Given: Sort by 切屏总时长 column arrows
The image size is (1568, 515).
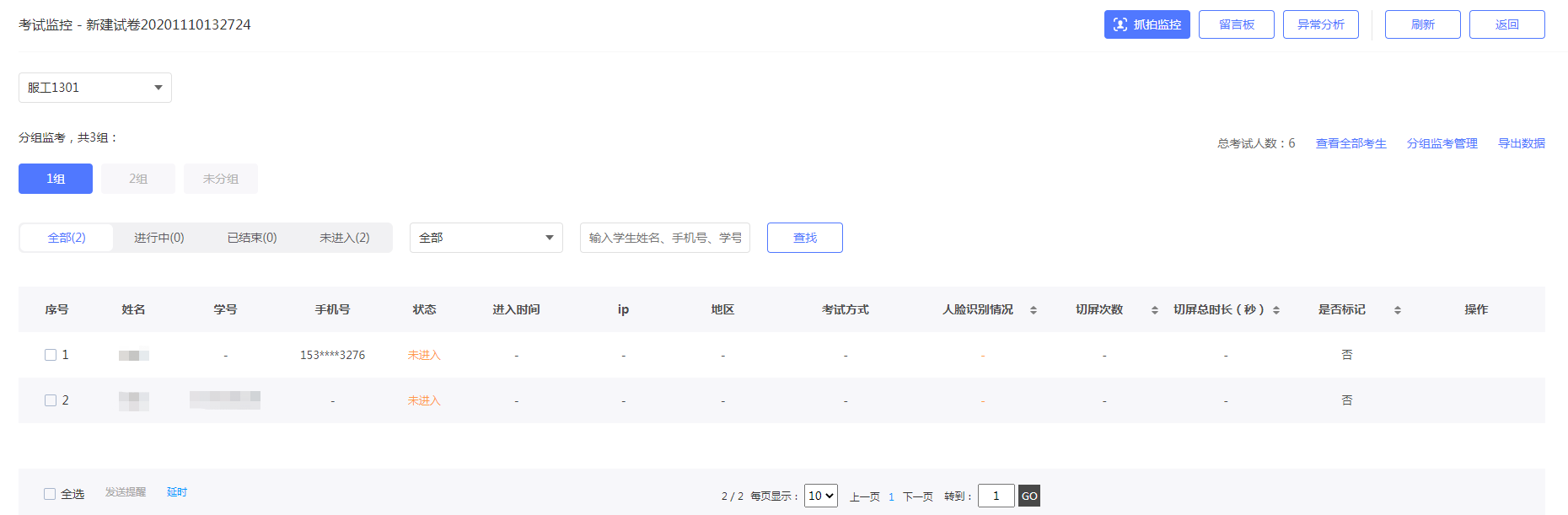Looking at the screenshot, I should 1275,310.
